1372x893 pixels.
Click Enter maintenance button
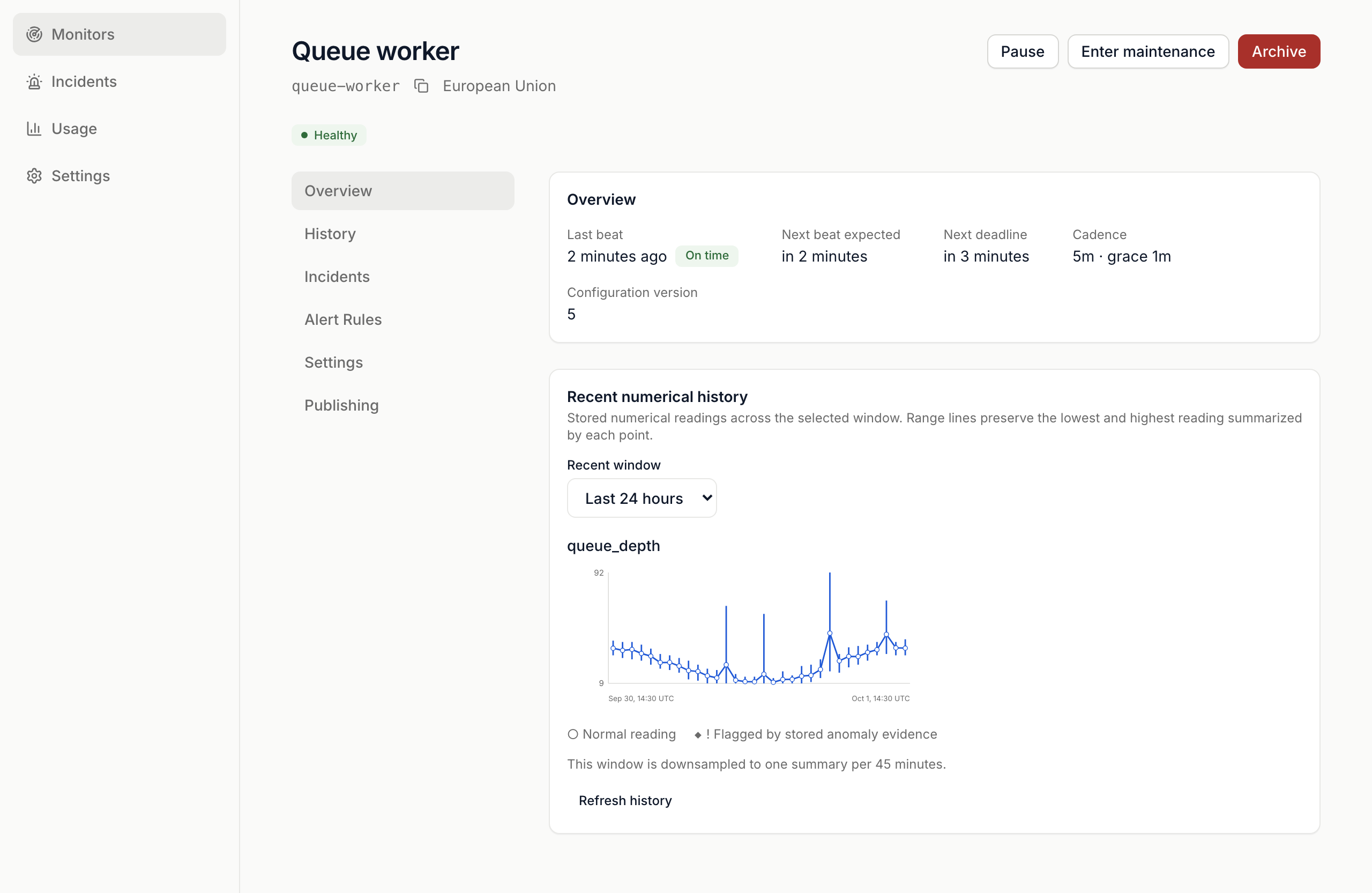coord(1148,51)
